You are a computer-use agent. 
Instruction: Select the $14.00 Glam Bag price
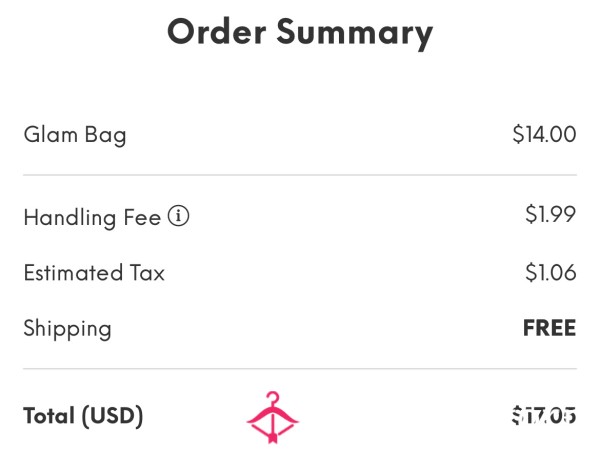[544, 134]
